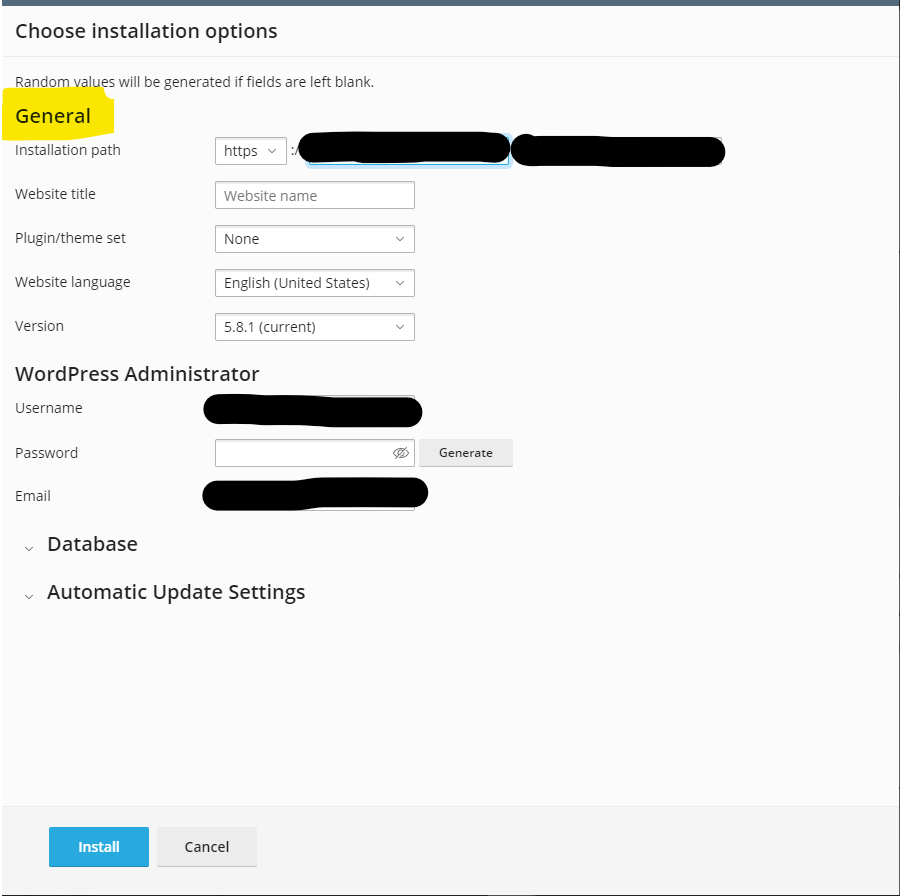The width and height of the screenshot is (900, 896).
Task: Click the Plugin/theme set label
Action: coord(70,238)
